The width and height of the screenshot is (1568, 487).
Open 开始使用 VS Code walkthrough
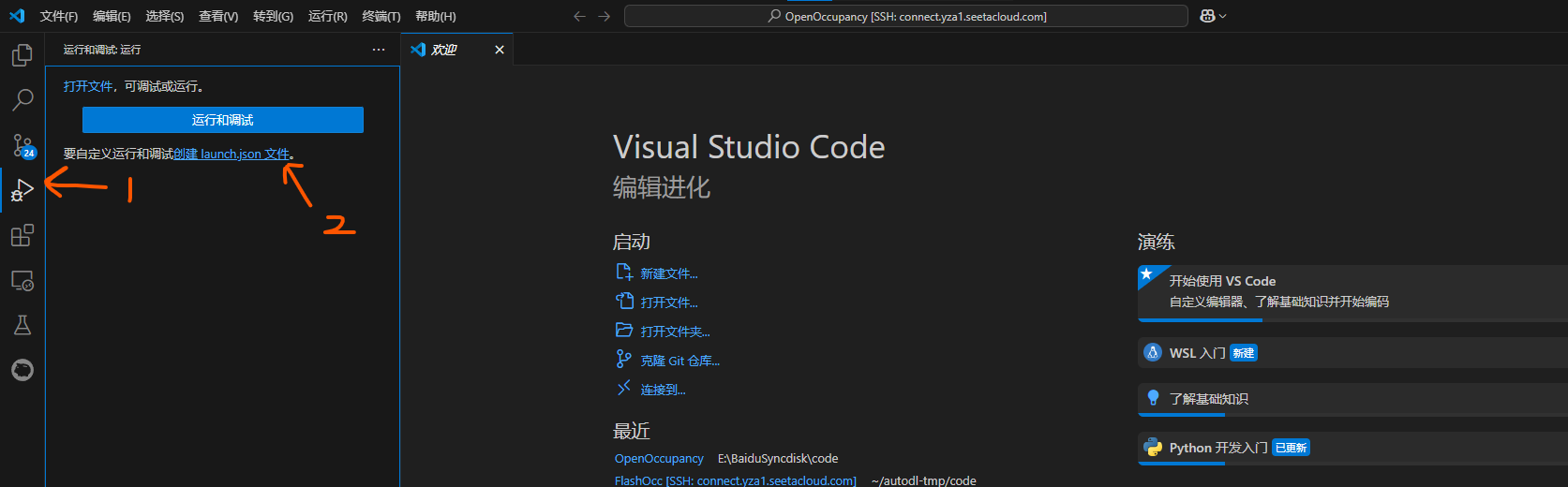pyautogui.click(x=1352, y=292)
